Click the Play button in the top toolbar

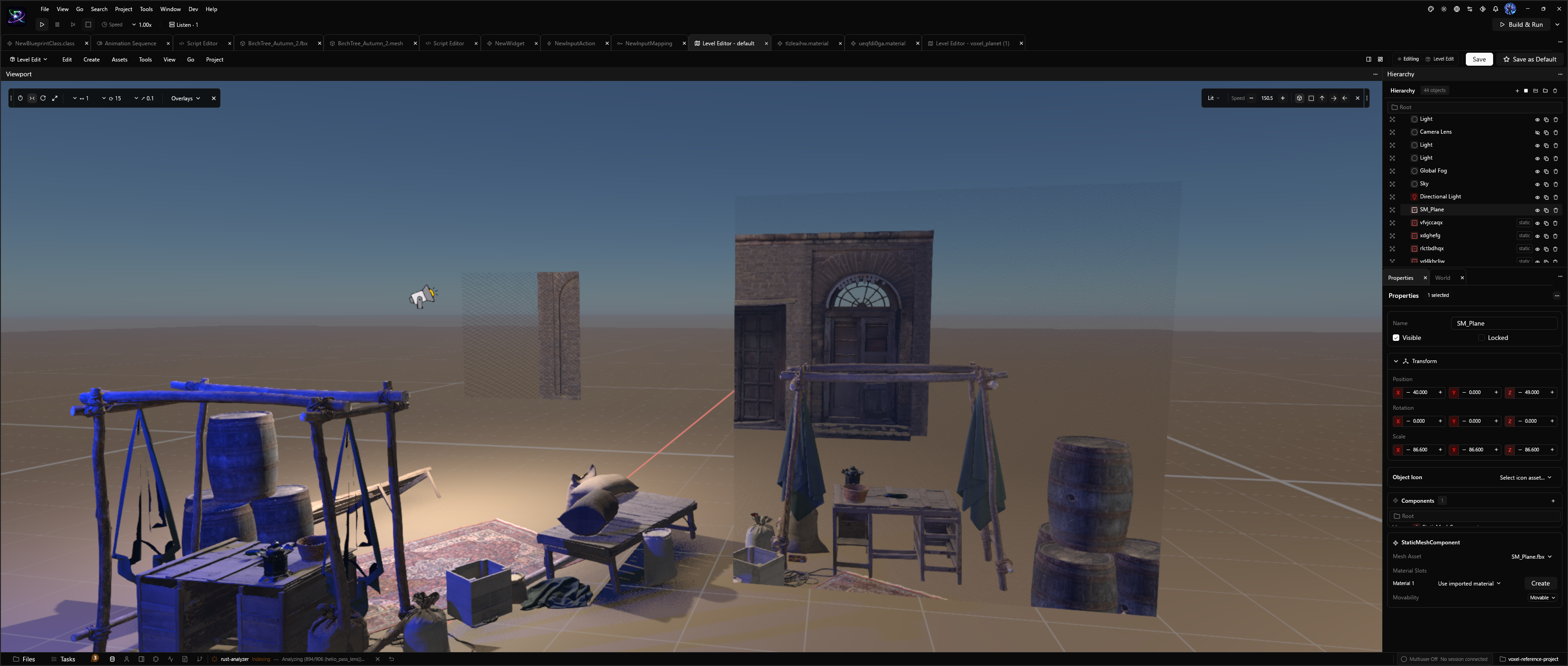click(42, 25)
